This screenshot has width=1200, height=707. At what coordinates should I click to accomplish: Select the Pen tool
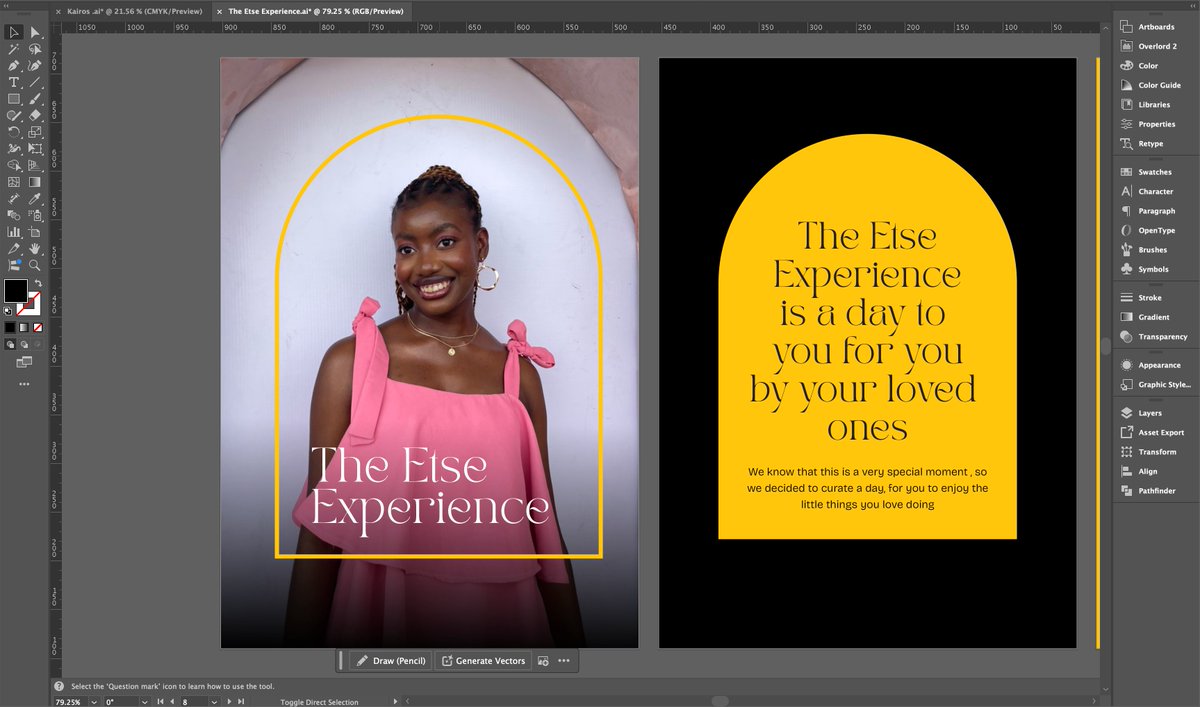14,65
